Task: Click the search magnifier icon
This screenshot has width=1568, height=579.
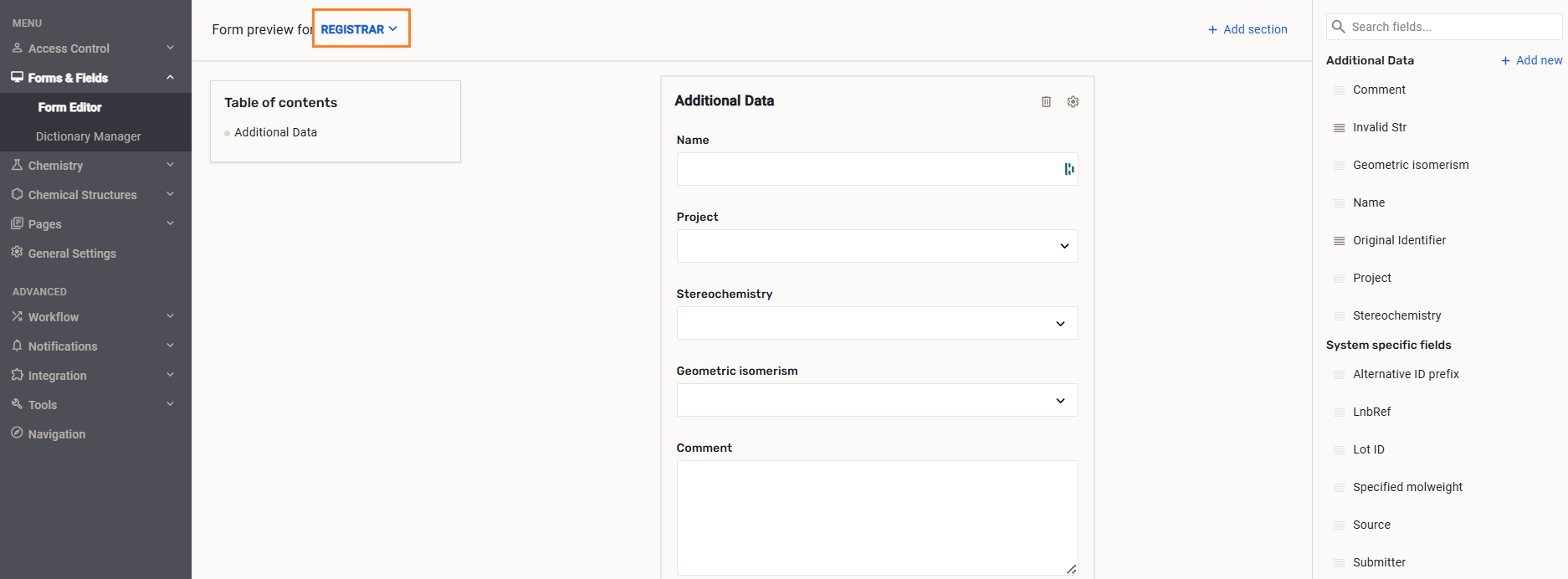Action: (x=1338, y=27)
